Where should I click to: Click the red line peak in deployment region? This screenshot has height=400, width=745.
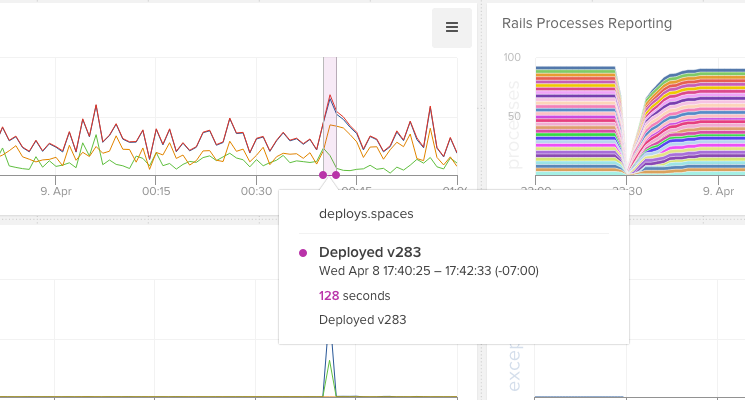(x=329, y=98)
